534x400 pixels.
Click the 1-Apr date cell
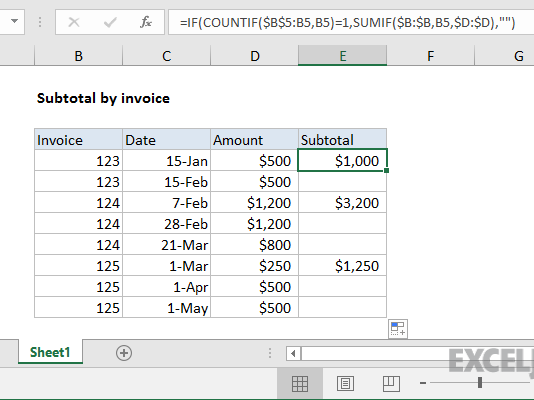pyautogui.click(x=167, y=286)
